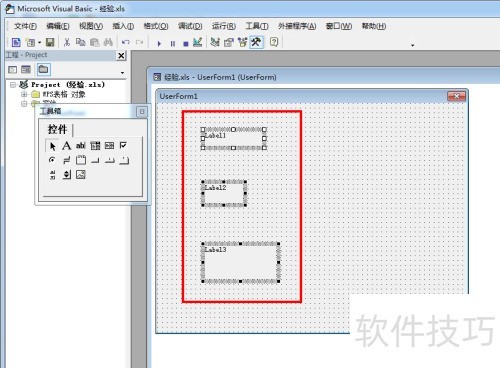This screenshot has width=500, height=368.
Task: Select the ScrollBar control tool
Action: point(52,174)
